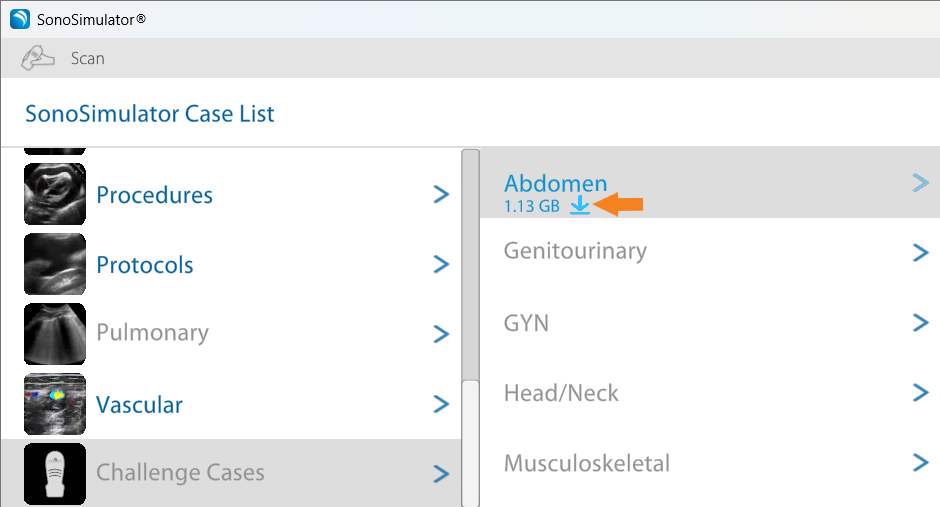Select the Protocols ultrasound thumbnail
The height and width of the screenshot is (507, 940).
(x=55, y=264)
